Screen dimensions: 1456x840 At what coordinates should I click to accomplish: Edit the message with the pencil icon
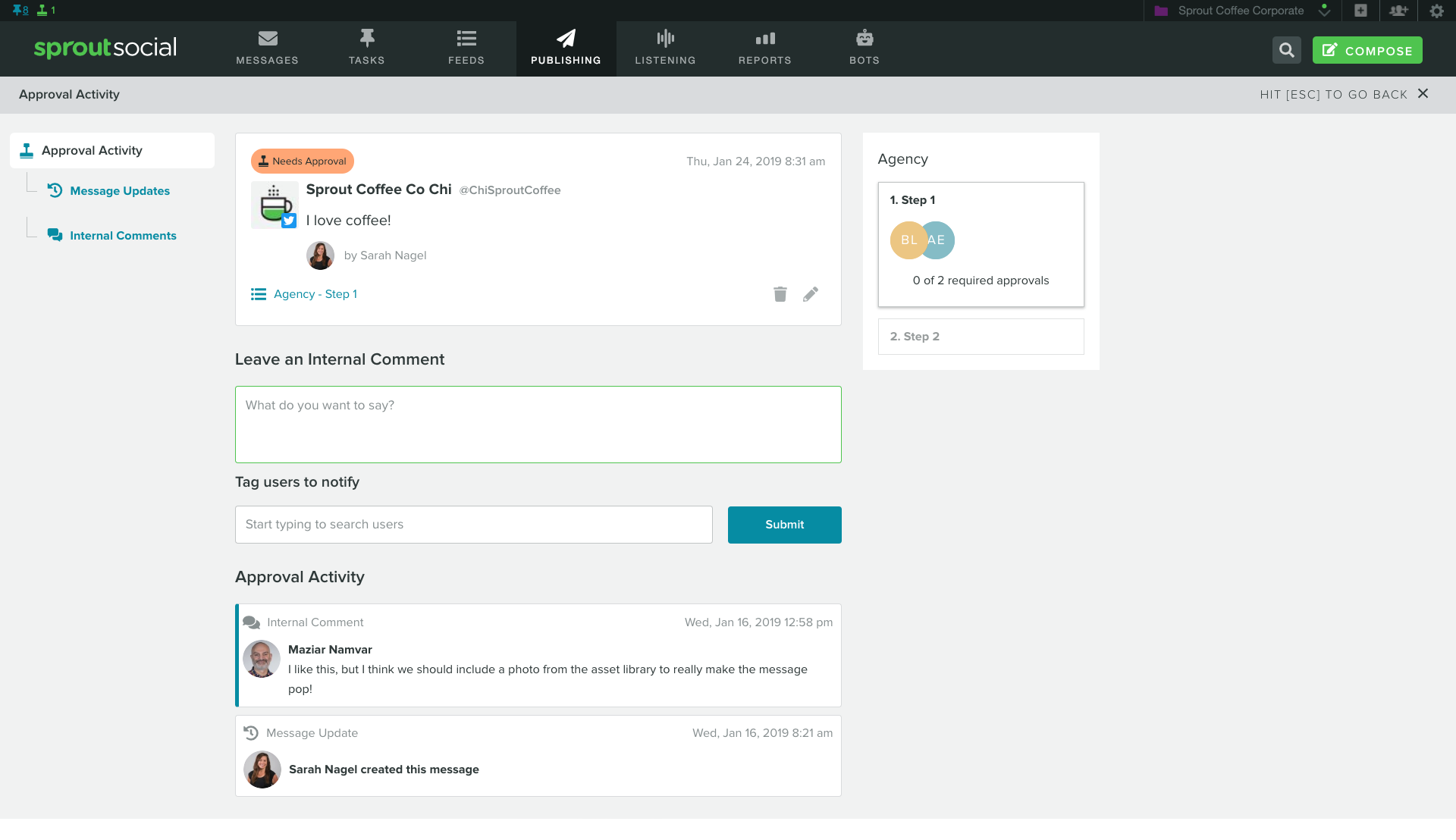(811, 294)
